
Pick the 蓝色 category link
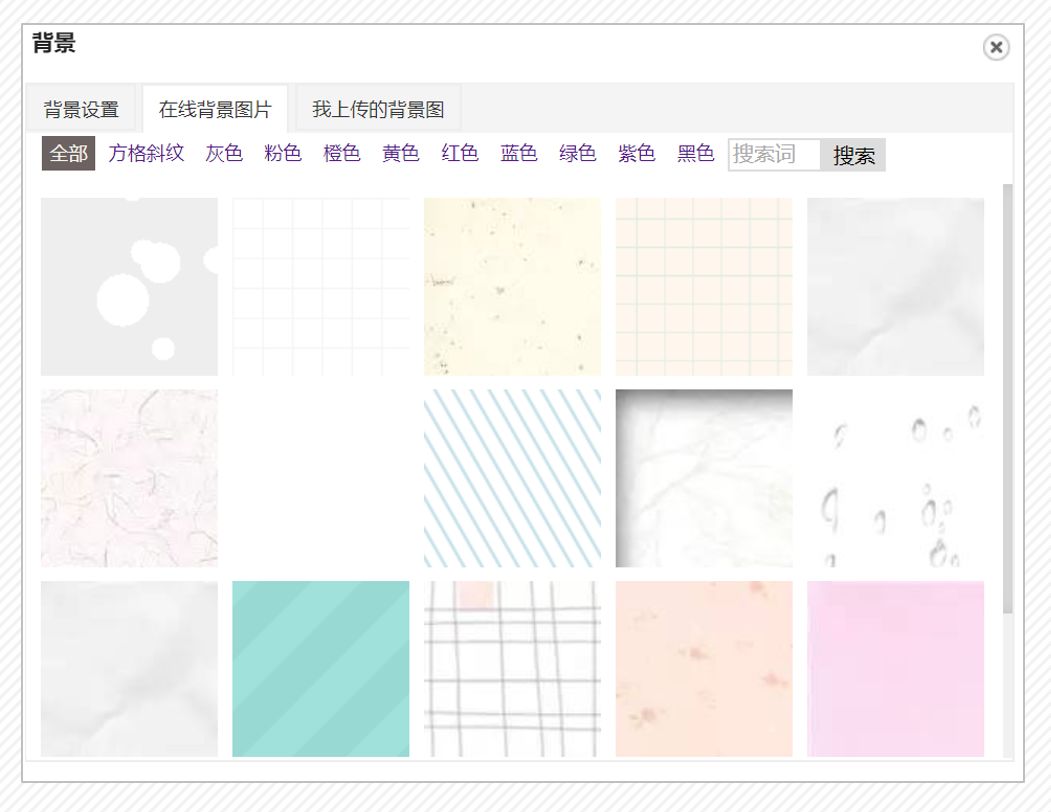click(519, 154)
